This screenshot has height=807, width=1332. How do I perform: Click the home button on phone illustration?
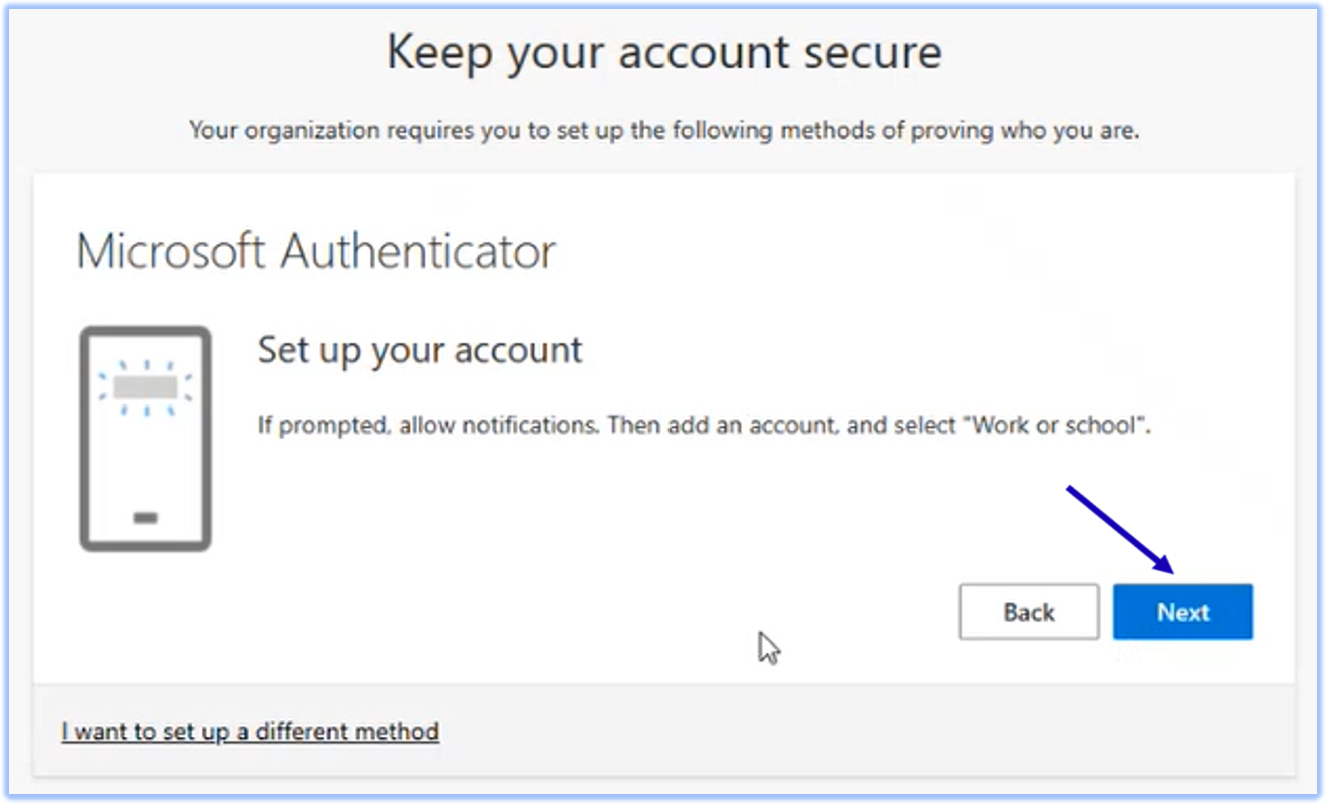(x=145, y=518)
